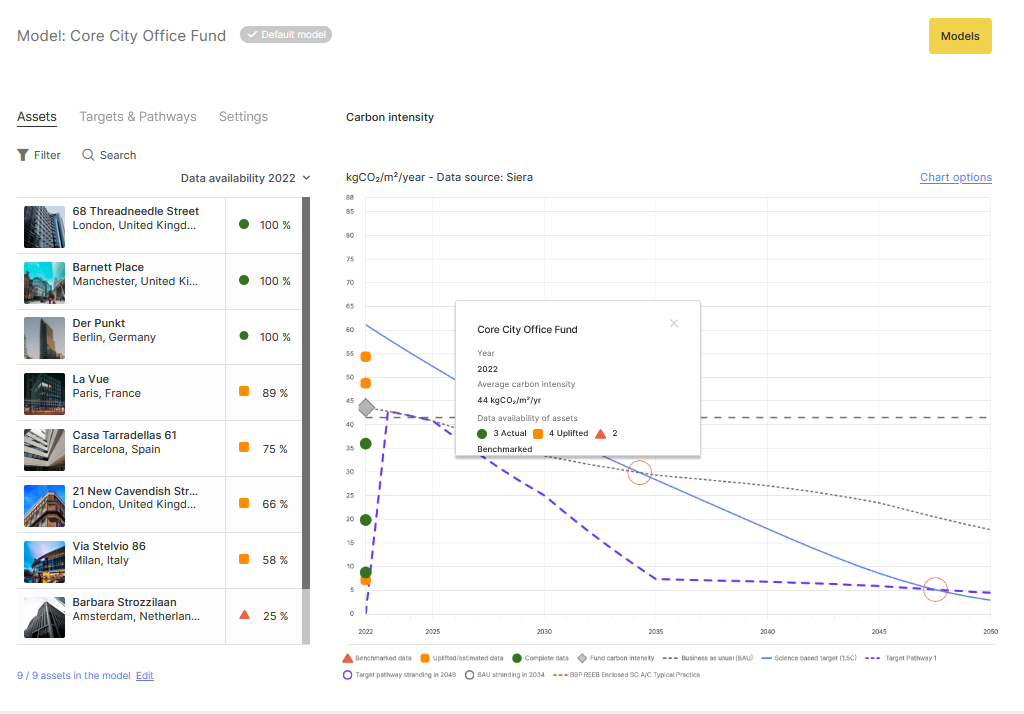Open 68 Threadneedle Street building thumbnail
This screenshot has height=714, width=1024.
[x=44, y=226]
